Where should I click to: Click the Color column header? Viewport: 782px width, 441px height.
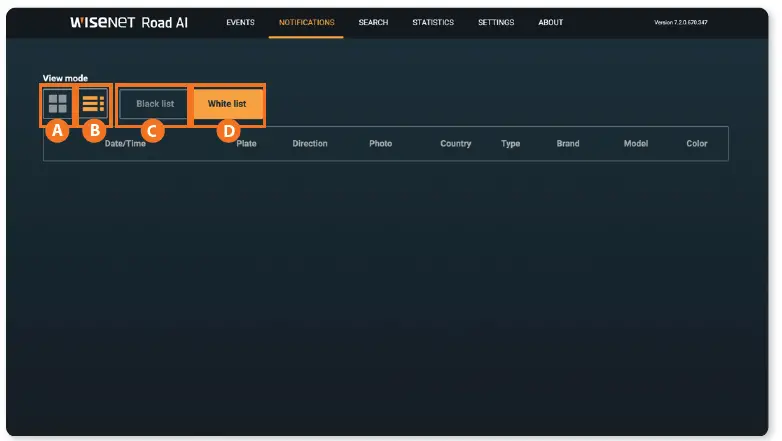[x=697, y=144]
